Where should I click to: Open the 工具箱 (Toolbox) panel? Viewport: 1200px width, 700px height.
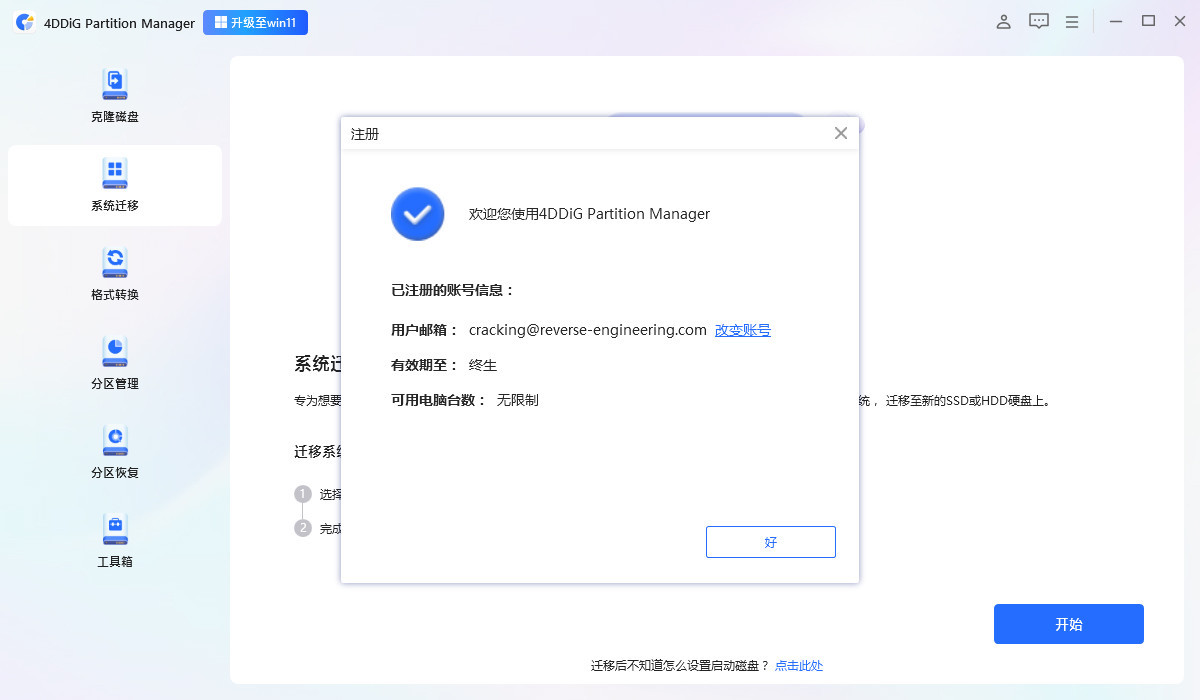point(114,540)
